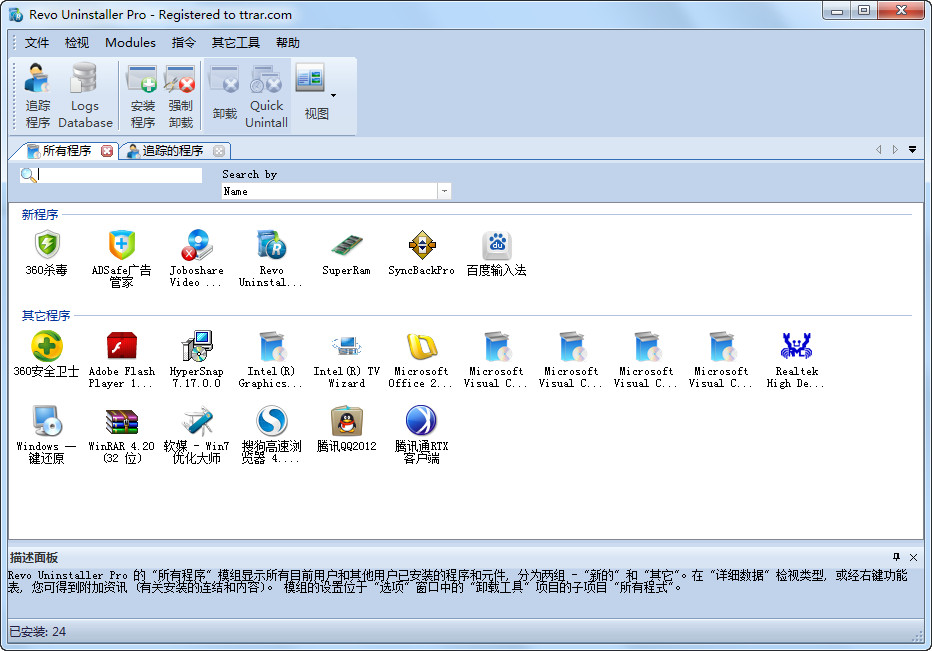The image size is (932, 651).
Task: Click the 描述面板 panel title
Action: [x=34, y=558]
